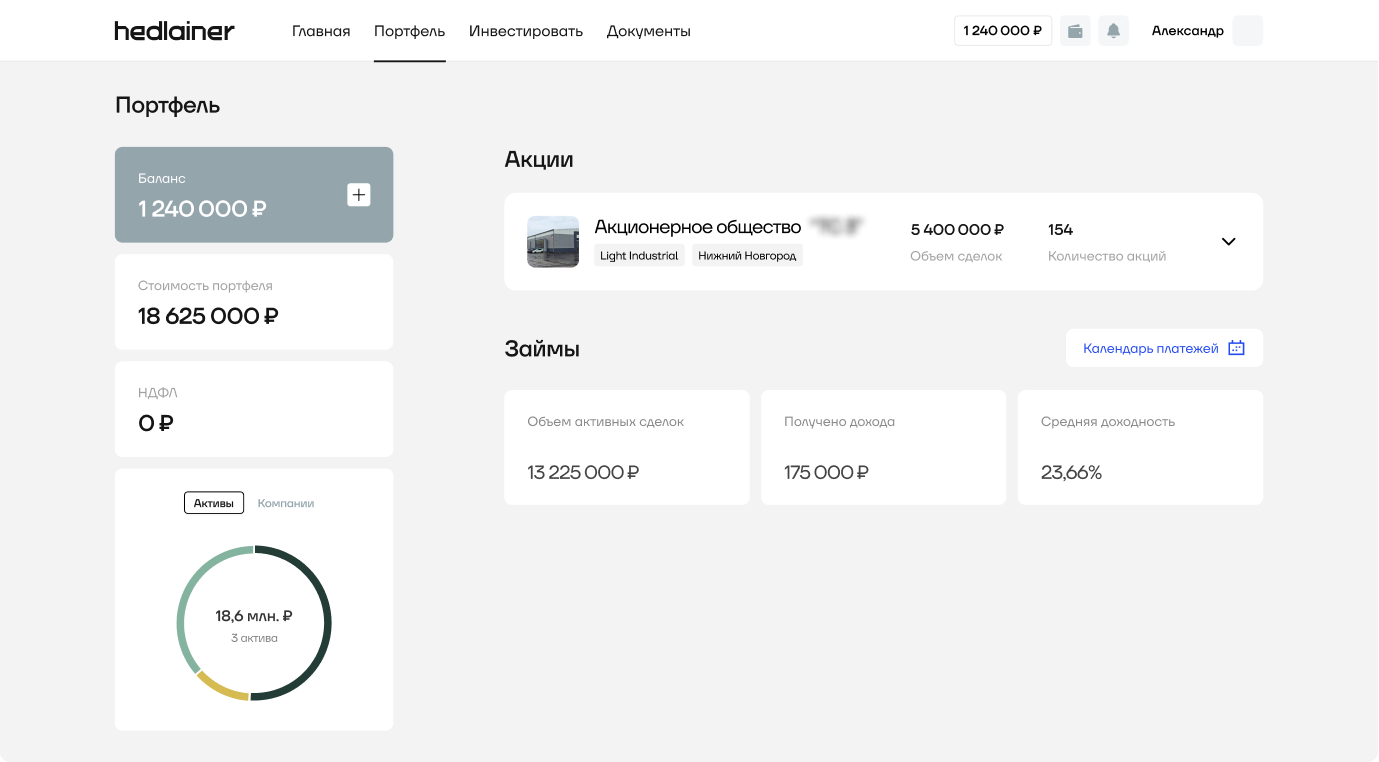Click the Получено дохода label

click(x=839, y=422)
